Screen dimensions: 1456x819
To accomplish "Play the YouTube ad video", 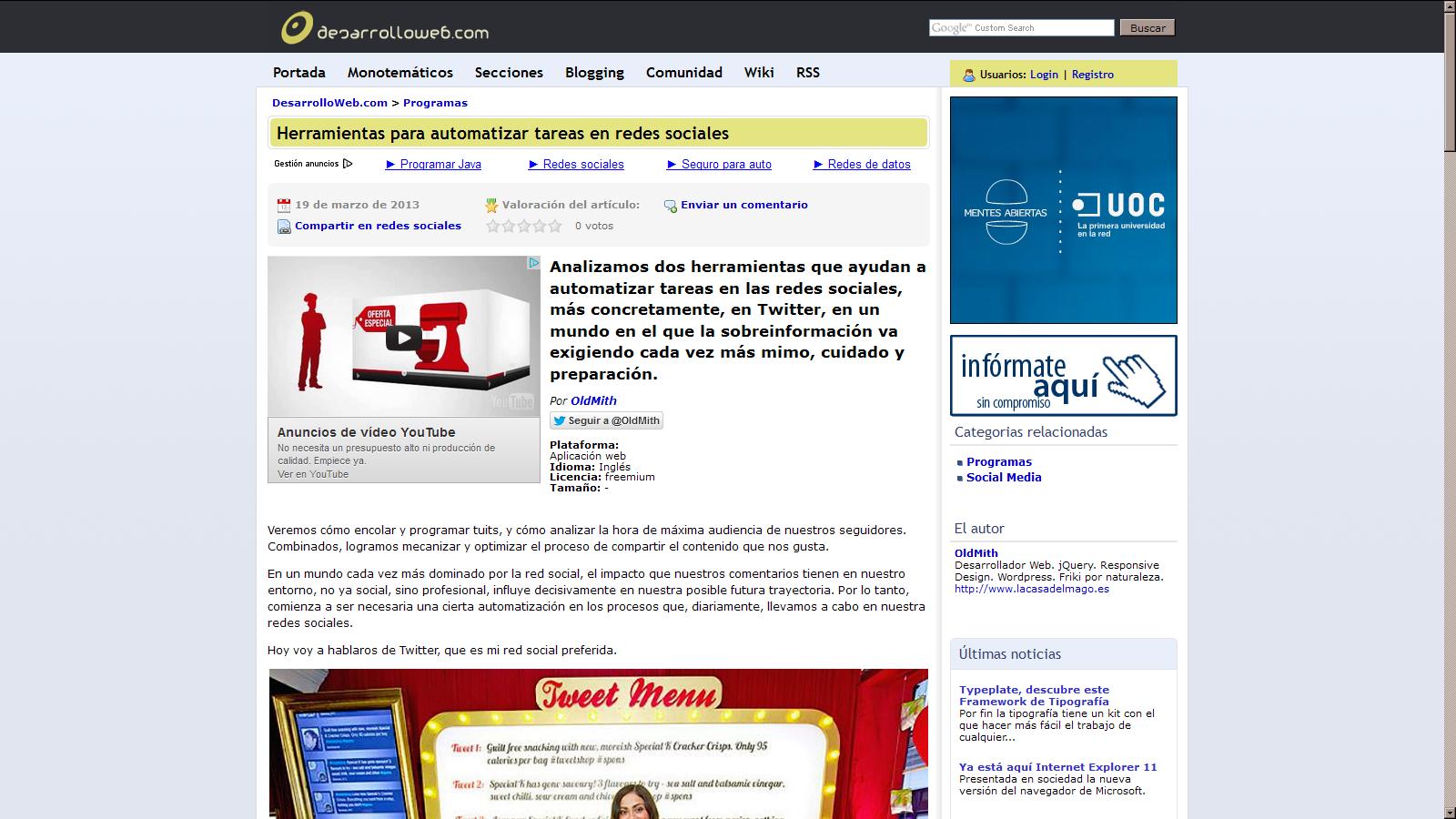I will pyautogui.click(x=403, y=339).
